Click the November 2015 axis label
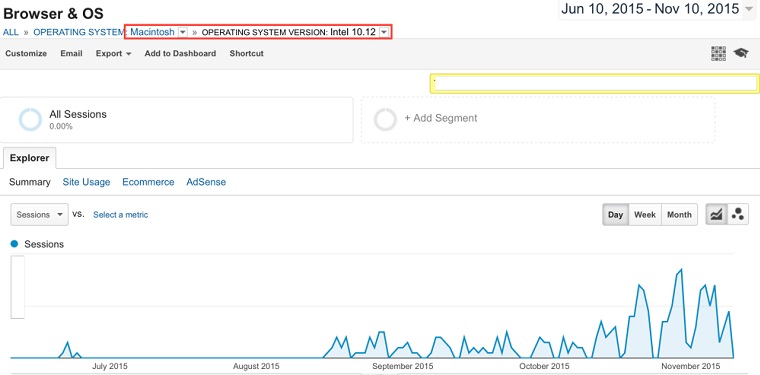Screen dimensions: 760x375 tap(691, 366)
